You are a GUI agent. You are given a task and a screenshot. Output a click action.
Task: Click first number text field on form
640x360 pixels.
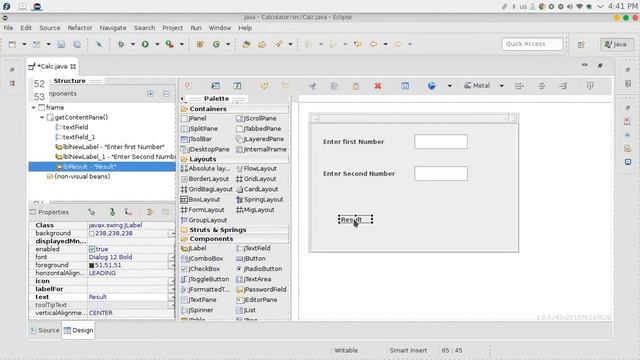click(x=441, y=142)
